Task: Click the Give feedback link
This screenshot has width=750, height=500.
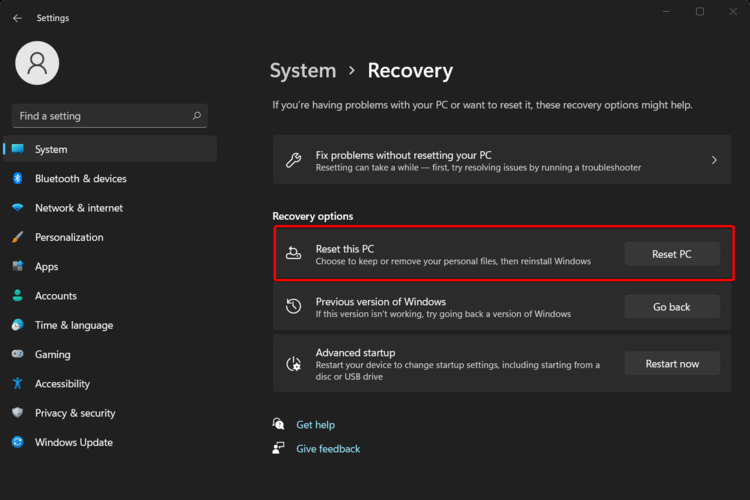Action: click(x=328, y=449)
